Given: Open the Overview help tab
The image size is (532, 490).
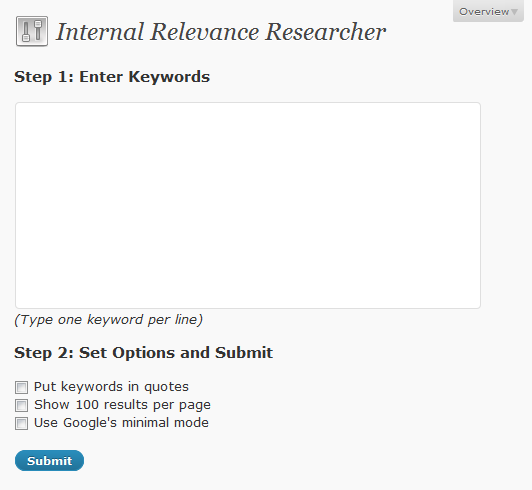Looking at the screenshot, I should [x=488, y=11].
